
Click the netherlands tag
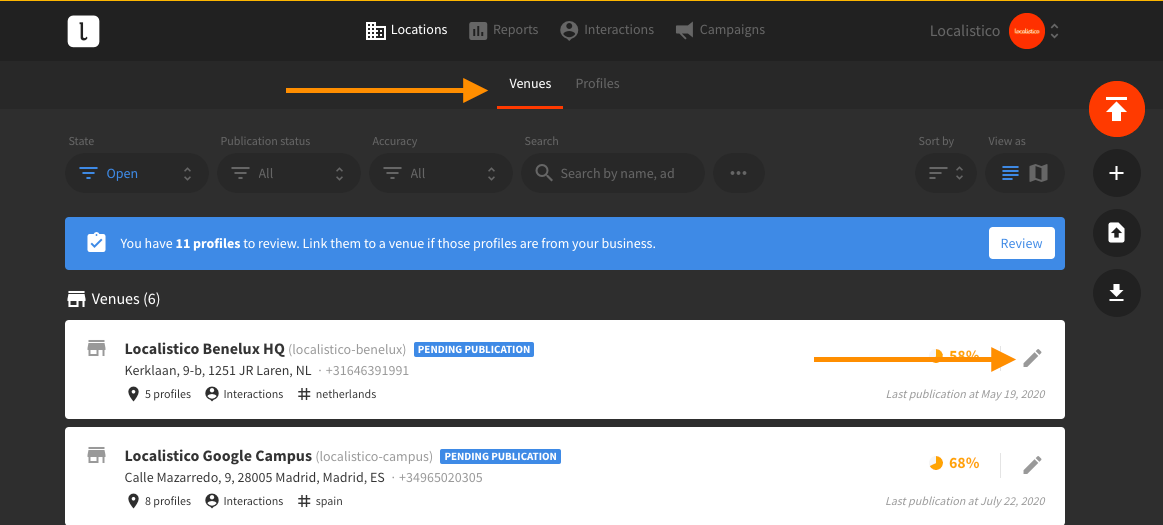tap(337, 394)
